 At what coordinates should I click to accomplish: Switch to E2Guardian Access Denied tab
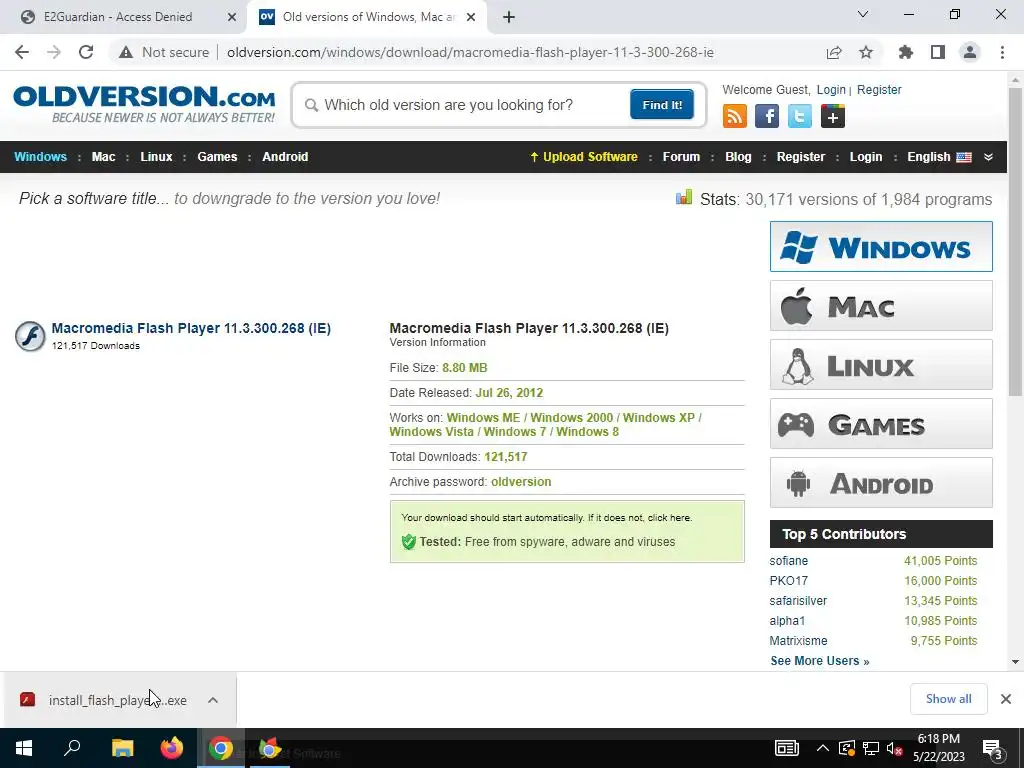coord(118,17)
